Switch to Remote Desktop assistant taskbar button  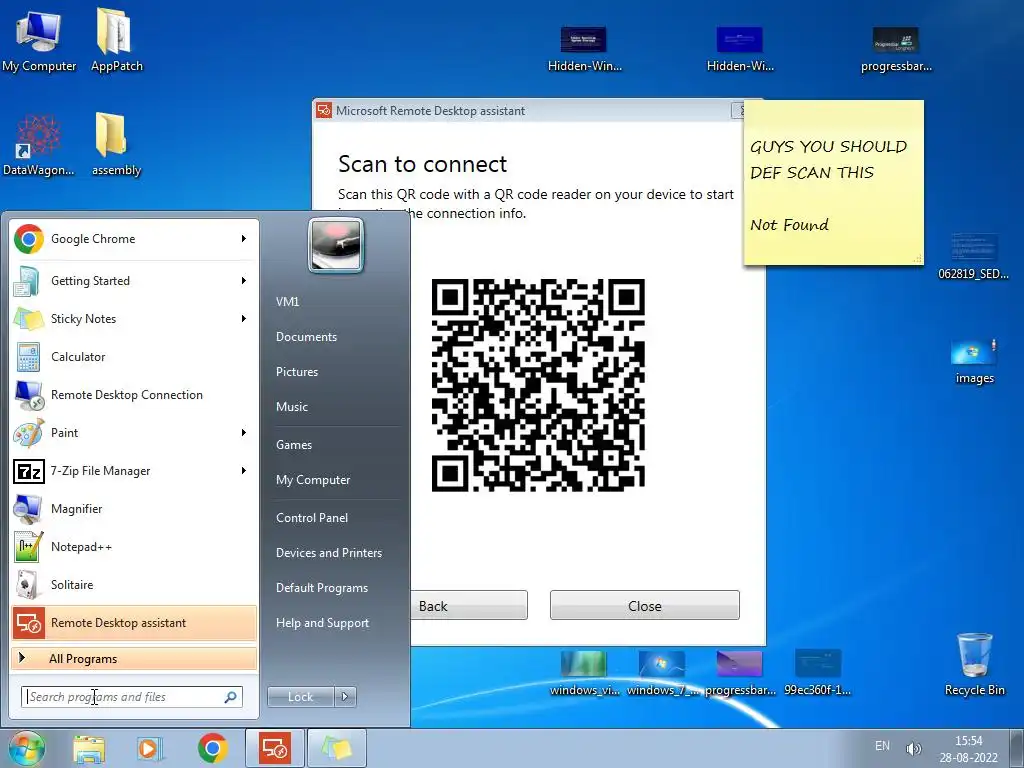point(274,748)
